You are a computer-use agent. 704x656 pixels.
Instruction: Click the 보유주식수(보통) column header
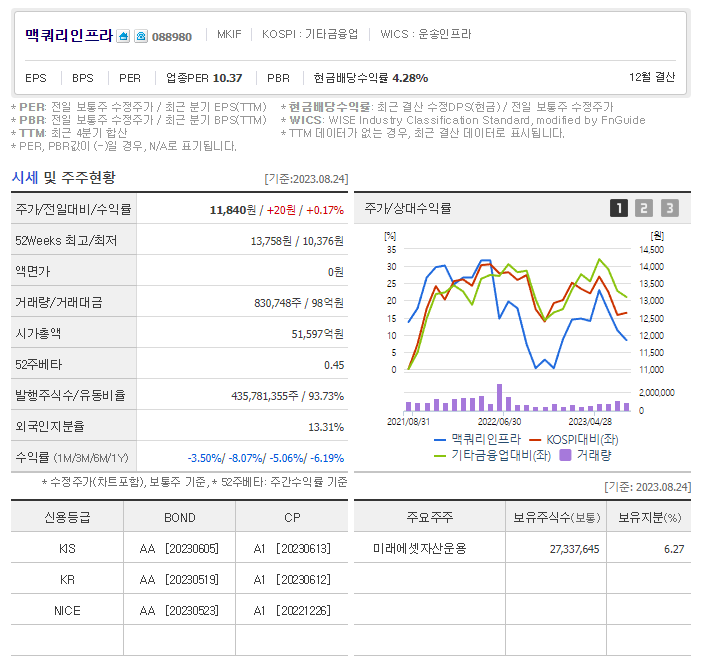[556, 518]
